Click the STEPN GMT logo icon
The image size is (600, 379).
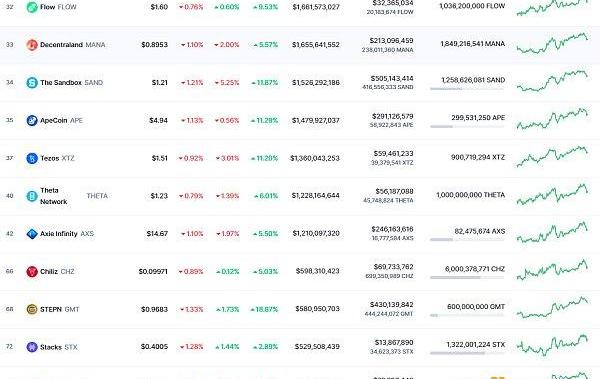coord(32,309)
